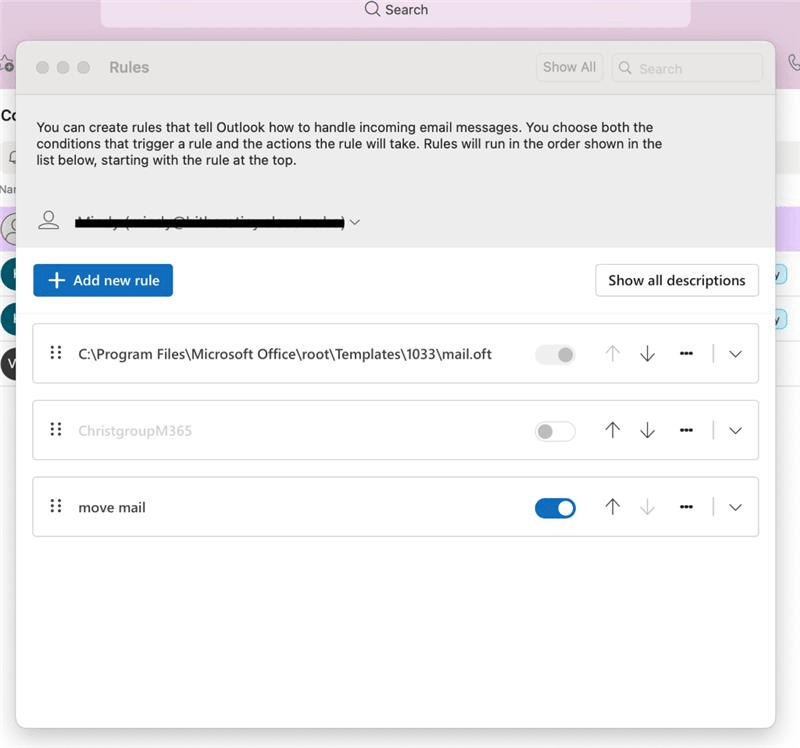This screenshot has height=748, width=800.
Task: Click the account person icon
Action: 47,222
